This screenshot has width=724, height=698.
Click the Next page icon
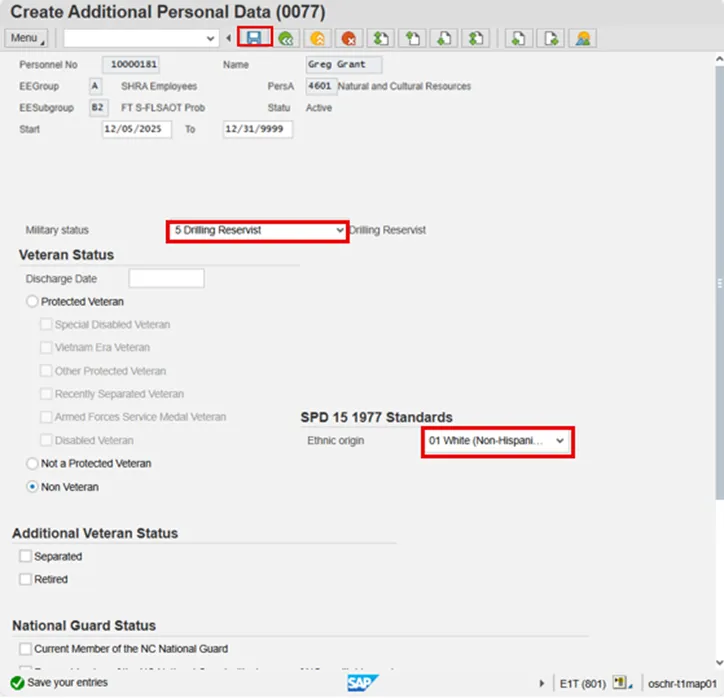coord(444,38)
